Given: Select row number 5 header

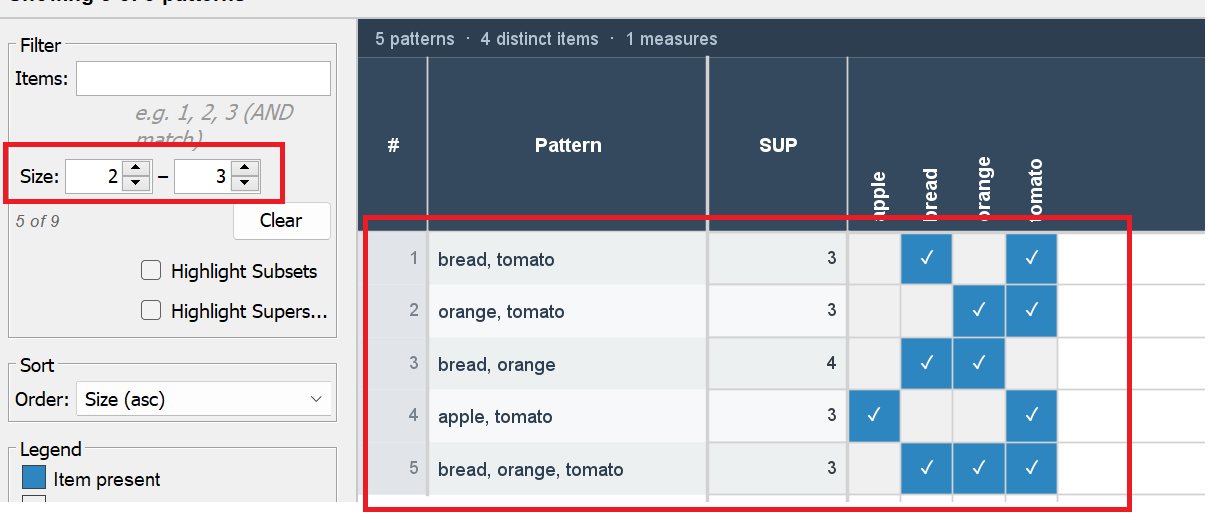Looking at the screenshot, I should pos(394,469).
